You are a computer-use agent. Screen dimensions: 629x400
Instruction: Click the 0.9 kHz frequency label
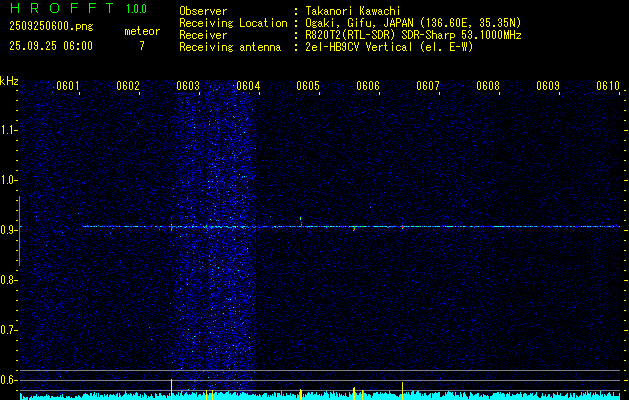7,230
